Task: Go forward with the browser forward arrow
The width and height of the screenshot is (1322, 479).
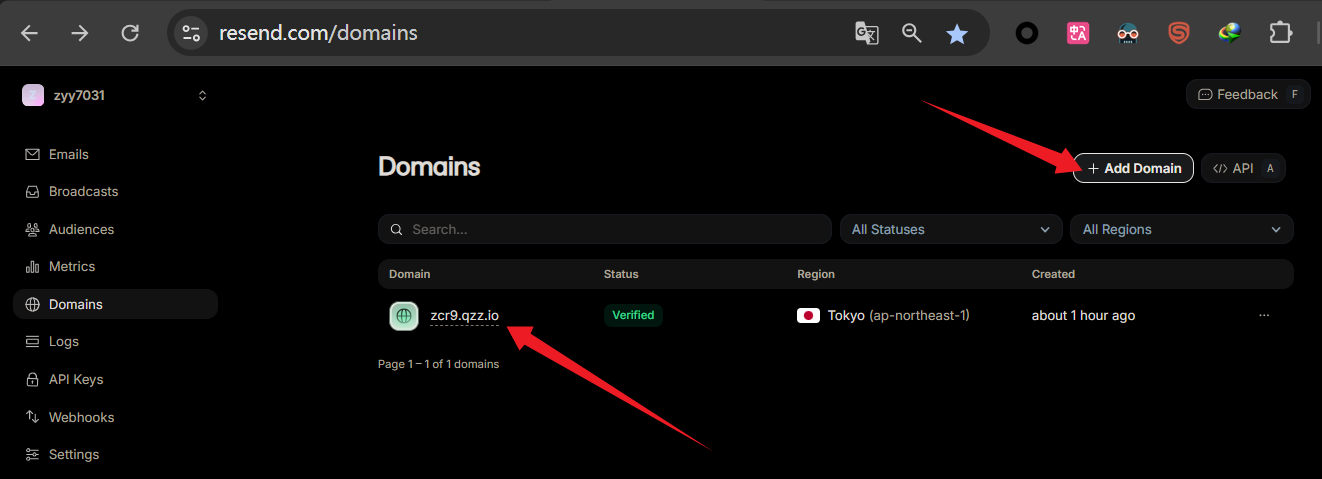Action: click(80, 33)
